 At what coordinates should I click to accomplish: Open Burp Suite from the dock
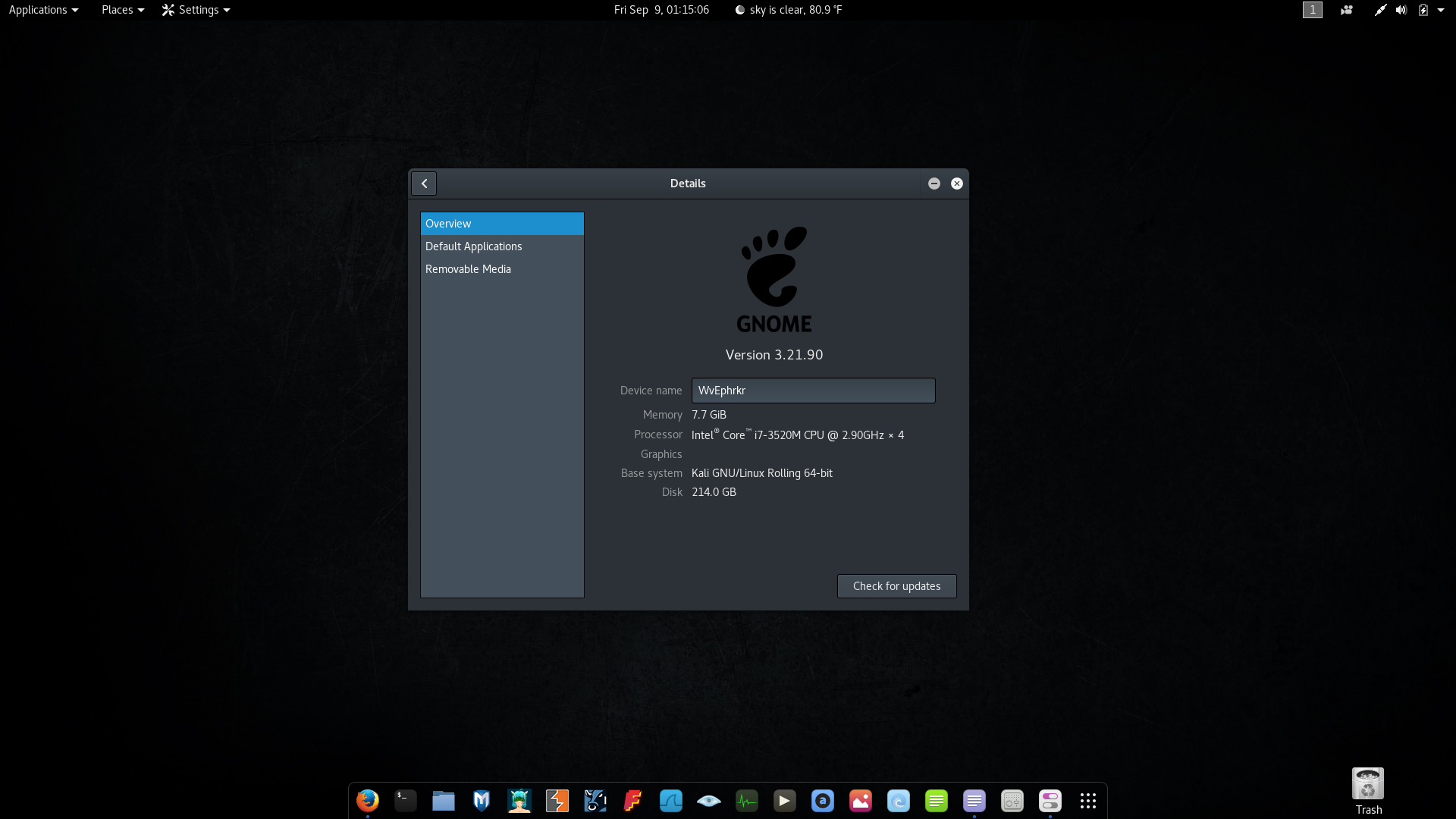point(557,801)
